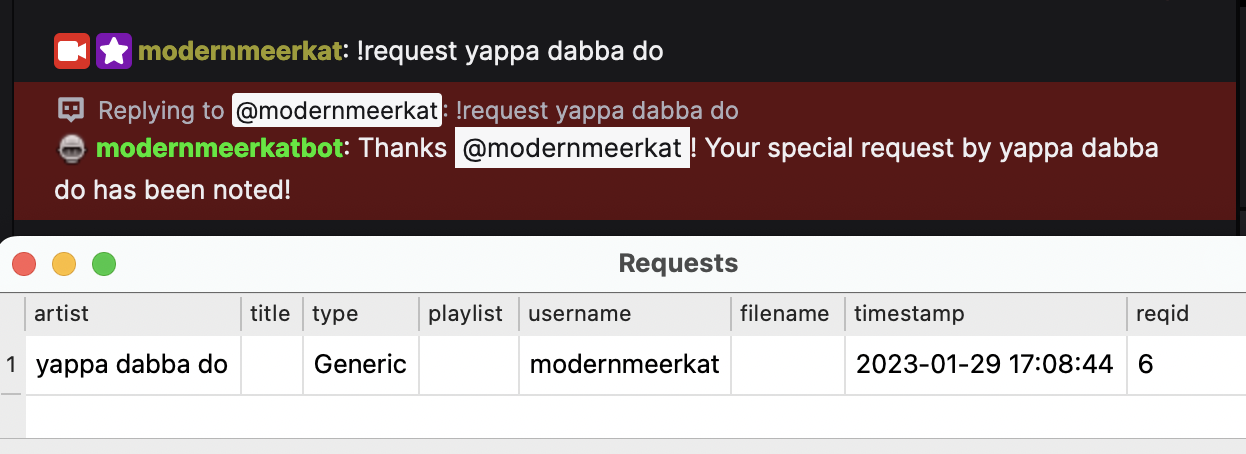Sort by the filename column header
This screenshot has height=454, width=1246.
786,314
